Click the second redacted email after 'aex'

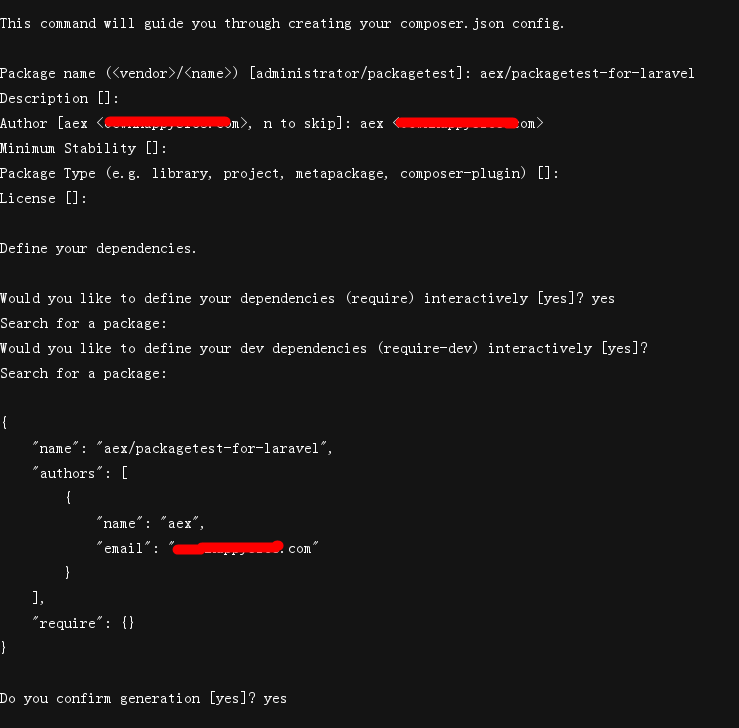(x=456, y=123)
